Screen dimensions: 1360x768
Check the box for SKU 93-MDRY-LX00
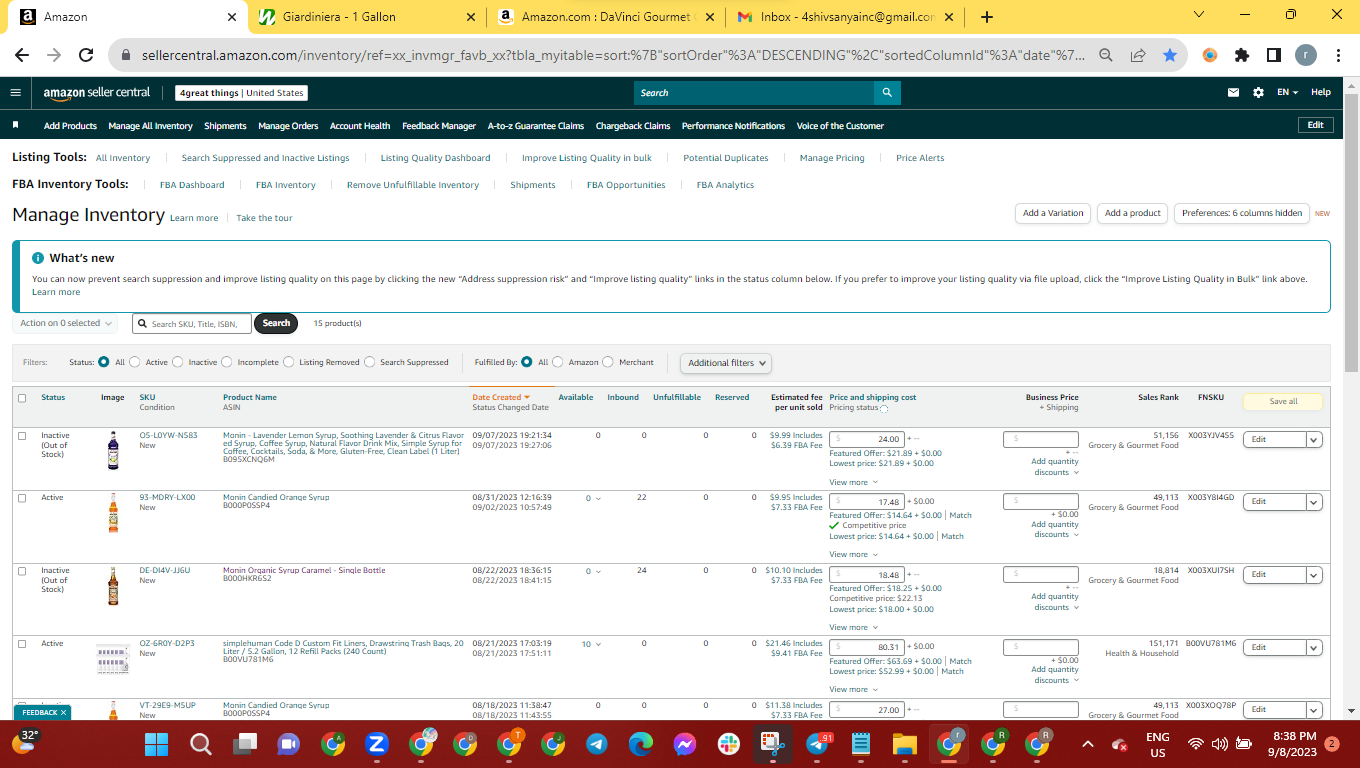(x=22, y=498)
